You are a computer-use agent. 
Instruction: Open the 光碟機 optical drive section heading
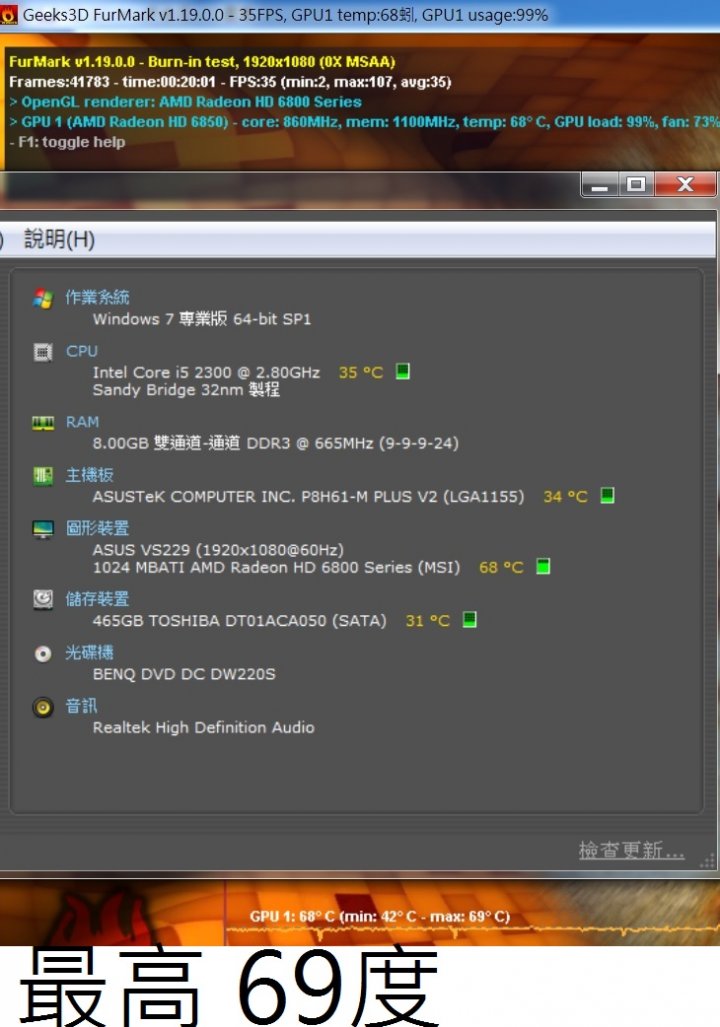[90, 652]
